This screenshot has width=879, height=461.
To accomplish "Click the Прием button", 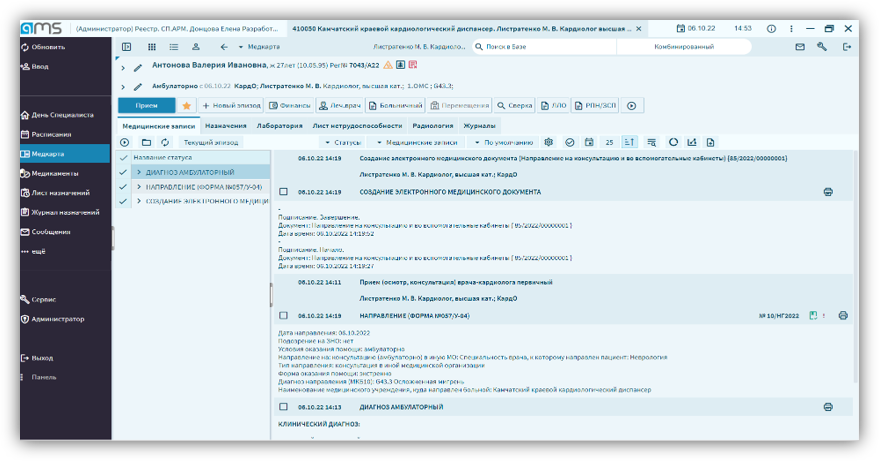I will point(146,105).
